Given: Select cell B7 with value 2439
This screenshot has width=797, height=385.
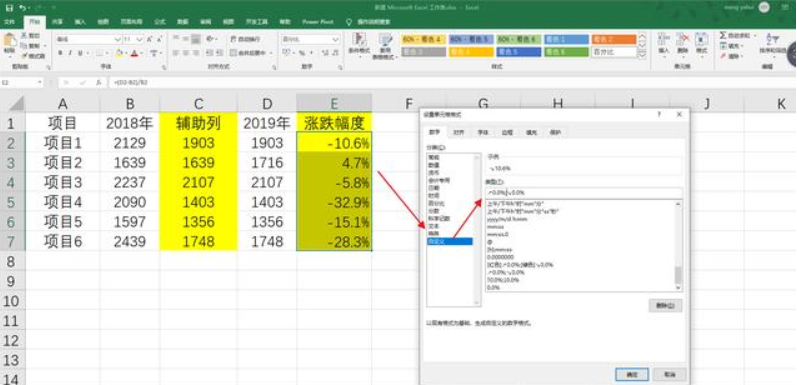Looking at the screenshot, I should coord(130,241).
